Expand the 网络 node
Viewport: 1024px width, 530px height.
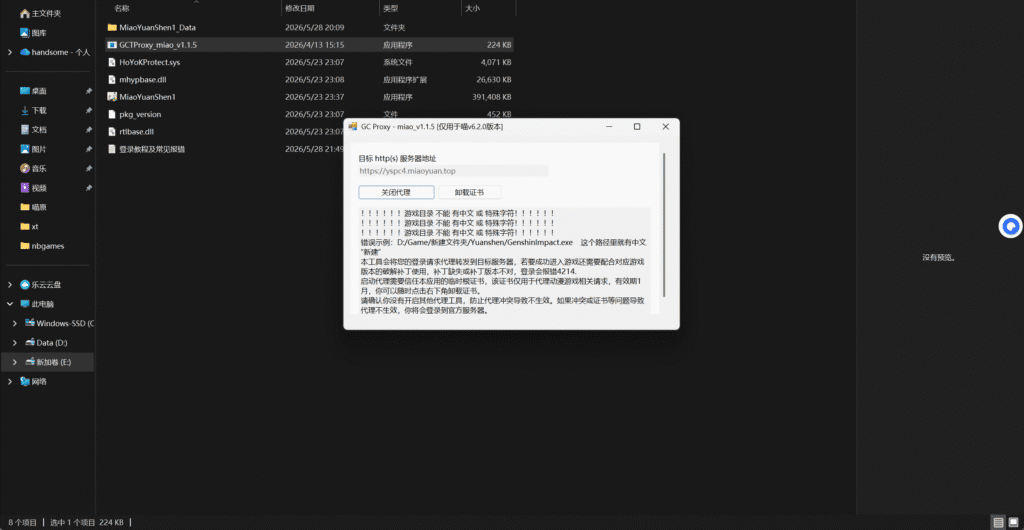coord(10,381)
